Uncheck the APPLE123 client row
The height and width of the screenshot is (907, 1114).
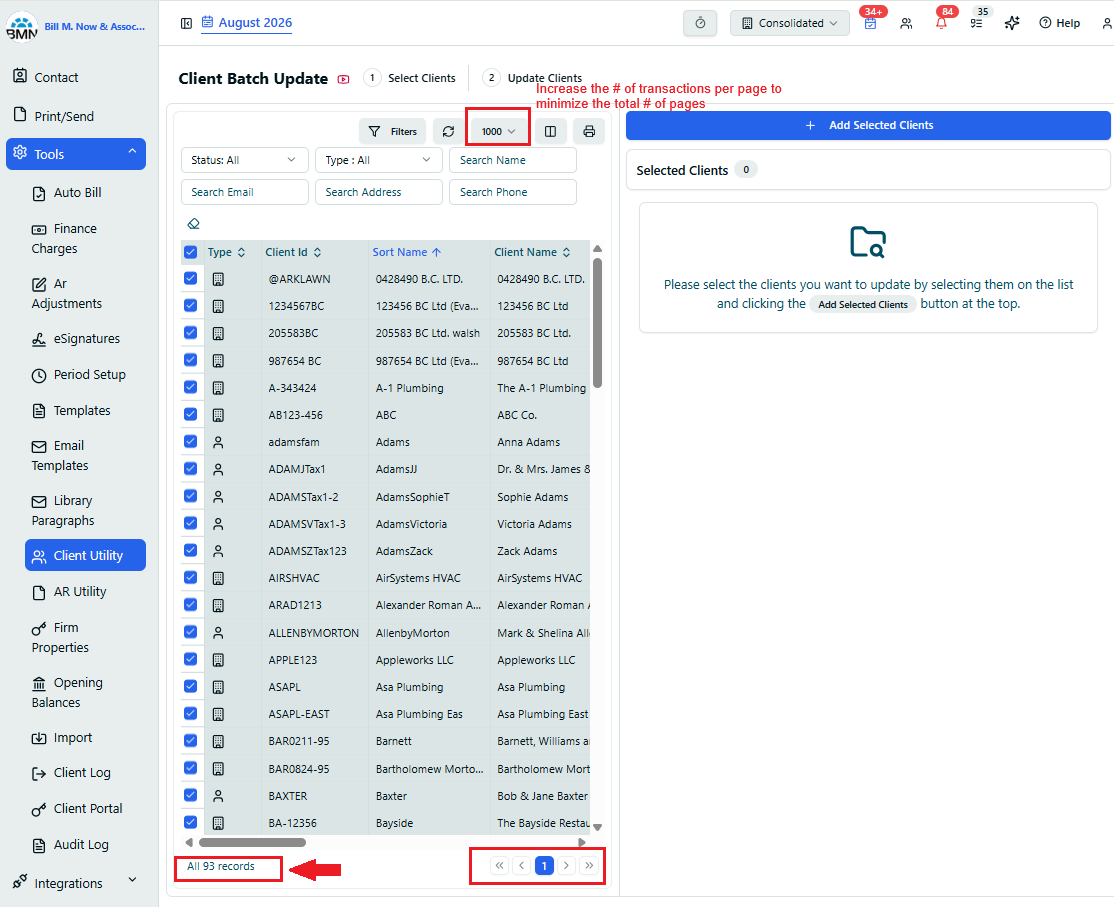click(x=190, y=659)
